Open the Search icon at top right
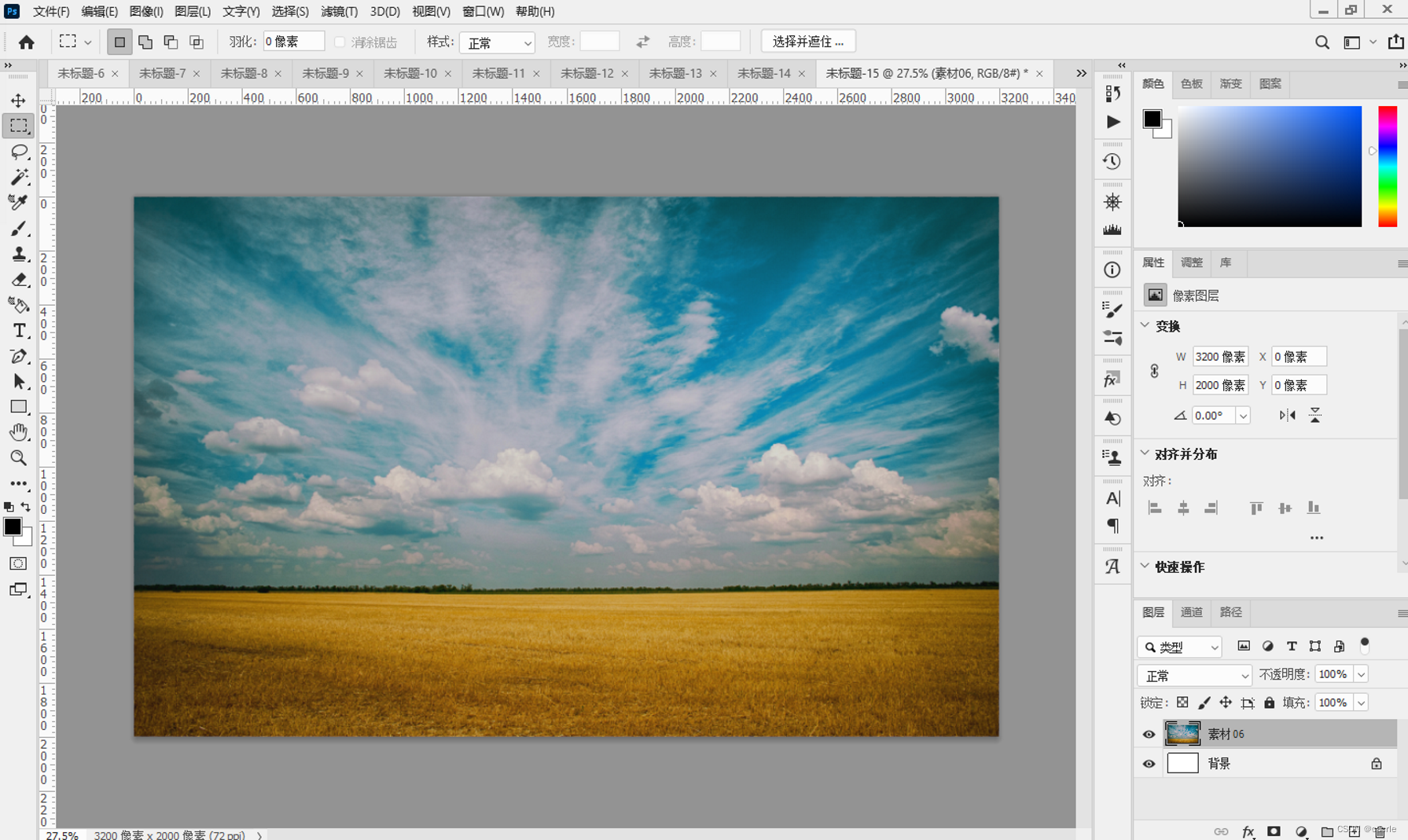1408x840 pixels. pyautogui.click(x=1322, y=42)
